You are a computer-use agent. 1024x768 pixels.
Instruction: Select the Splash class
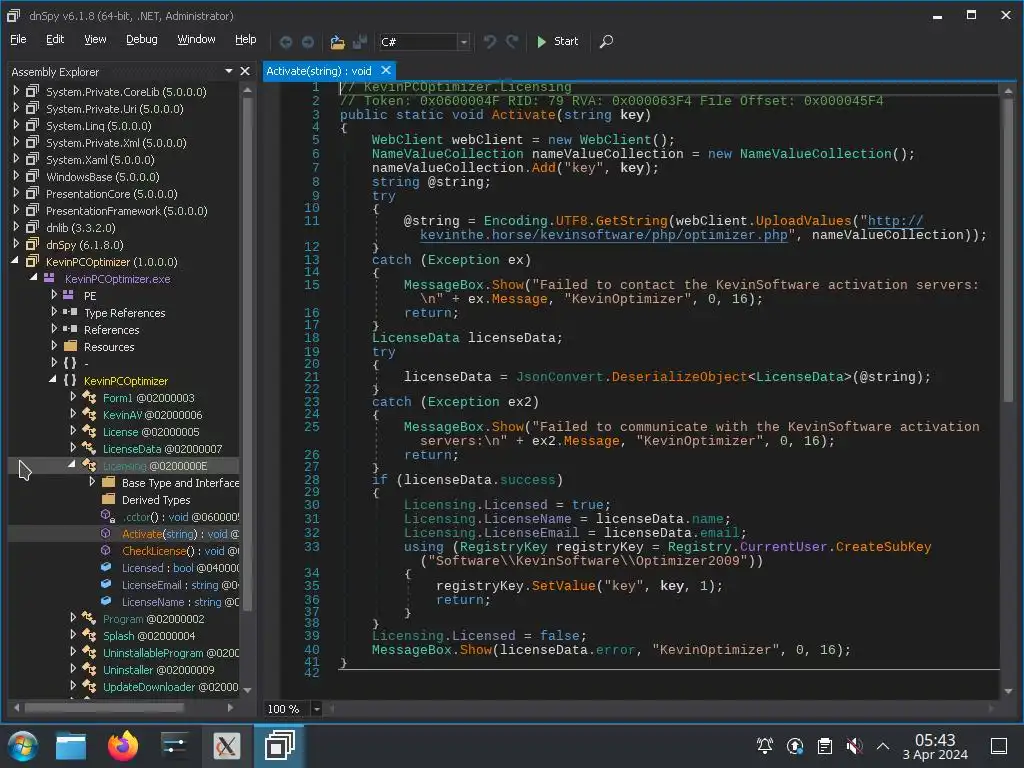coord(148,635)
